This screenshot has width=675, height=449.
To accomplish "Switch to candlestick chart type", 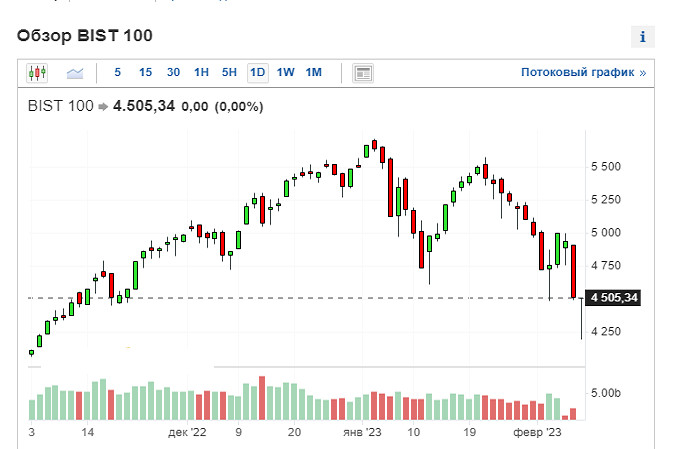I will coord(37,73).
